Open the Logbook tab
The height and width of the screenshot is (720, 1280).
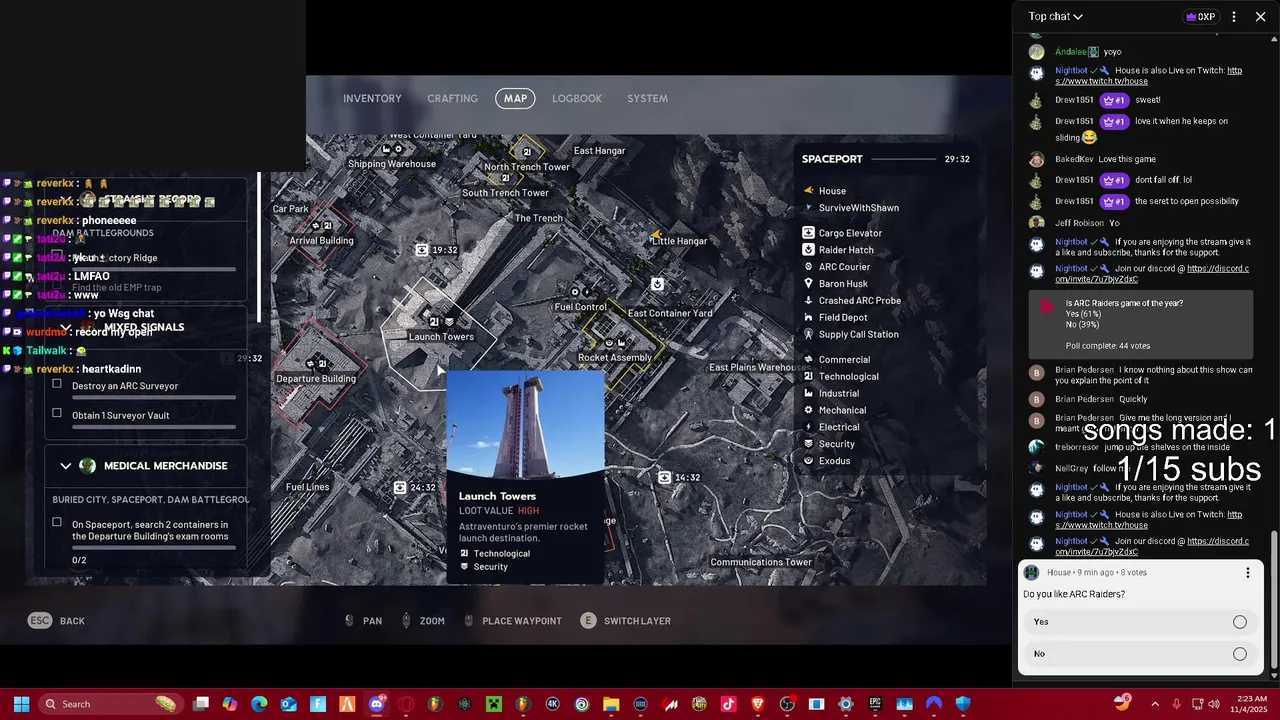(577, 99)
